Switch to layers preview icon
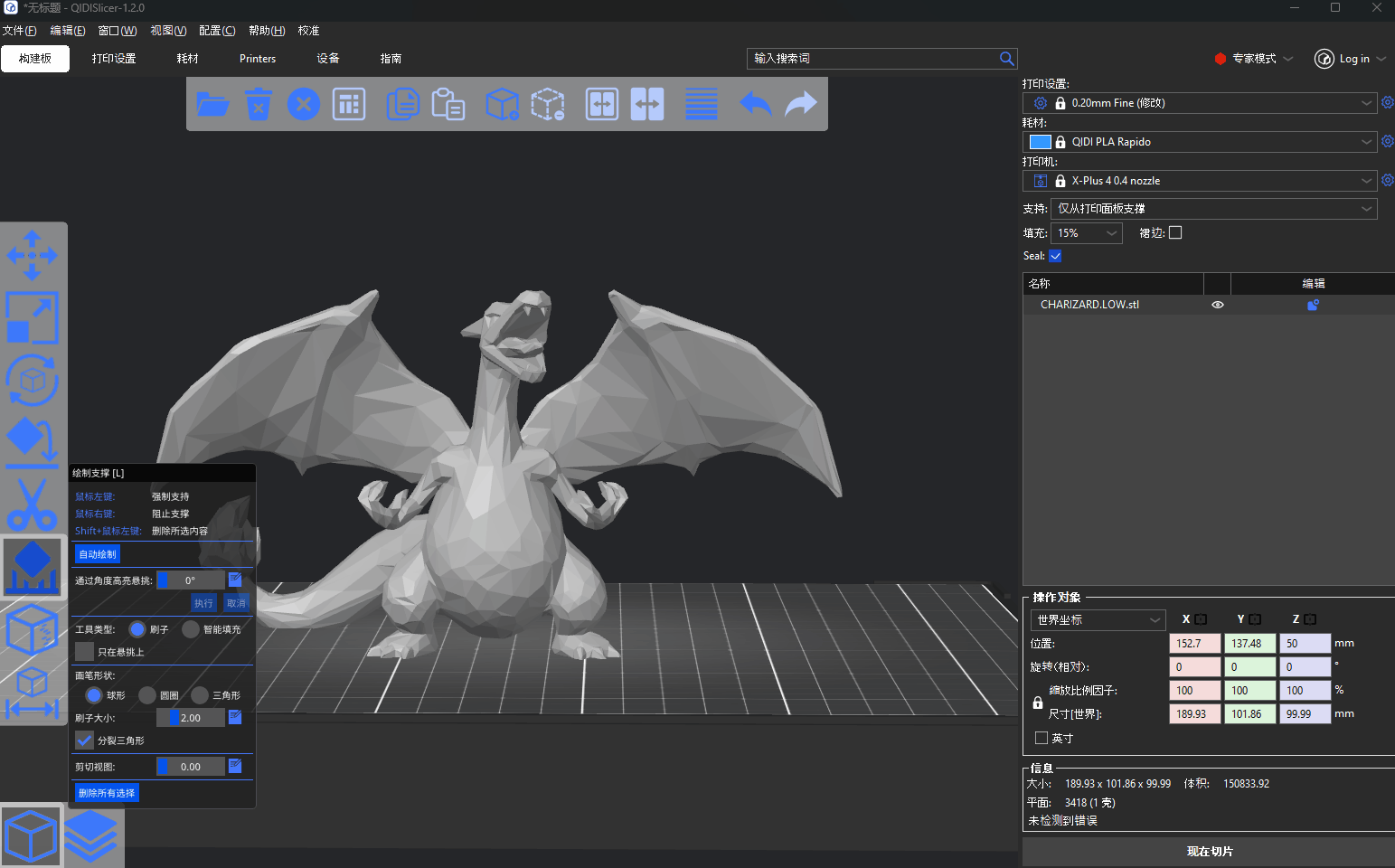 (91, 835)
